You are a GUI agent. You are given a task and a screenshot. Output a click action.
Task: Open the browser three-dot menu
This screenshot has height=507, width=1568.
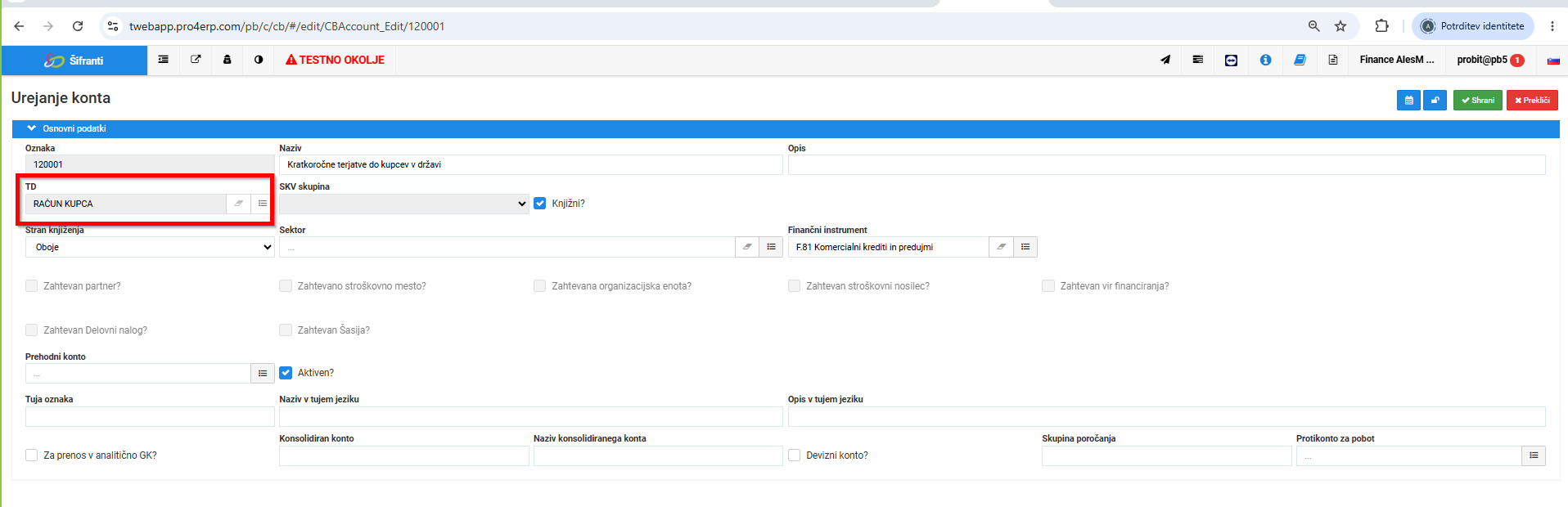click(x=1552, y=26)
